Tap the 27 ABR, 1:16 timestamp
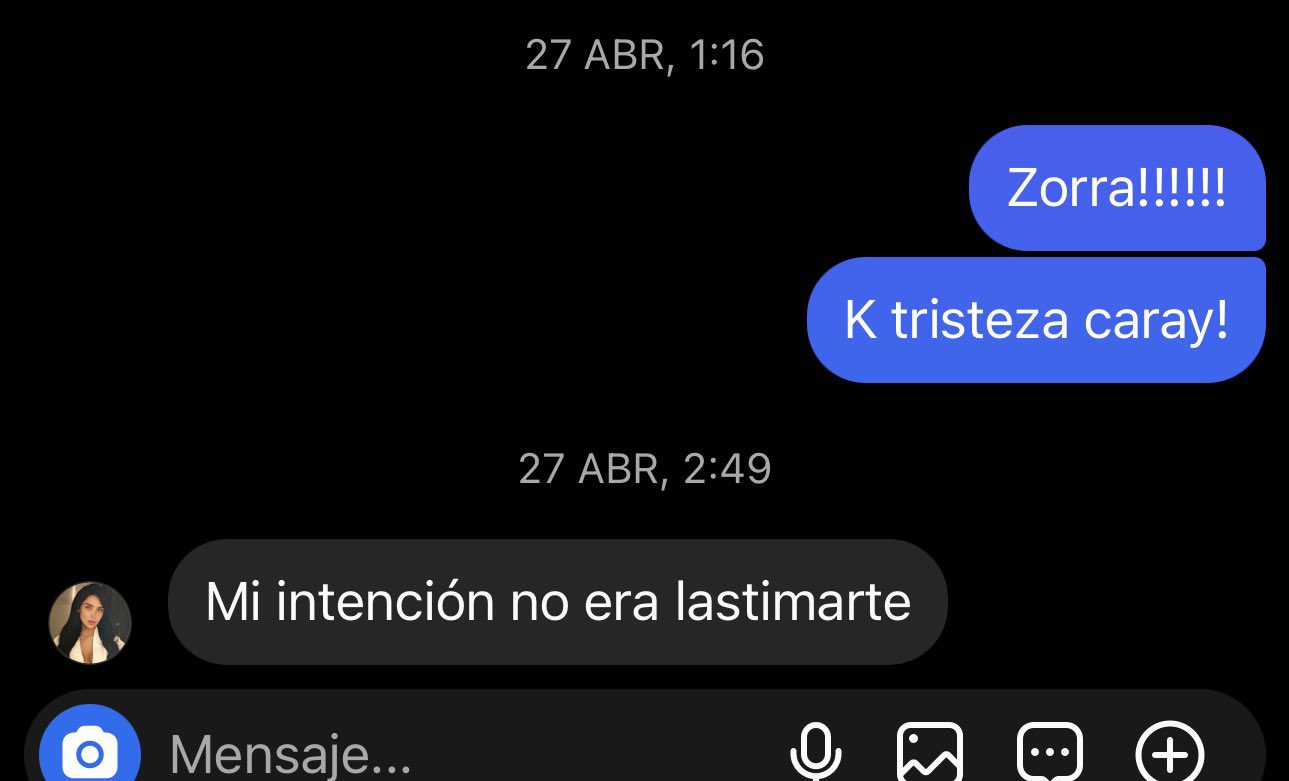This screenshot has width=1289, height=781. click(x=645, y=55)
